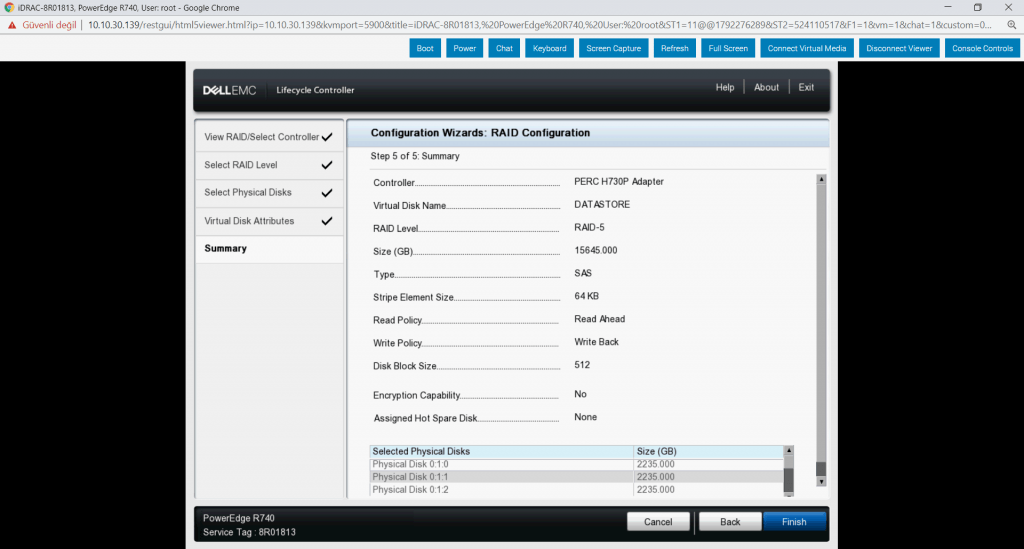Click the summary panel scroll-up arrow

(x=821, y=180)
